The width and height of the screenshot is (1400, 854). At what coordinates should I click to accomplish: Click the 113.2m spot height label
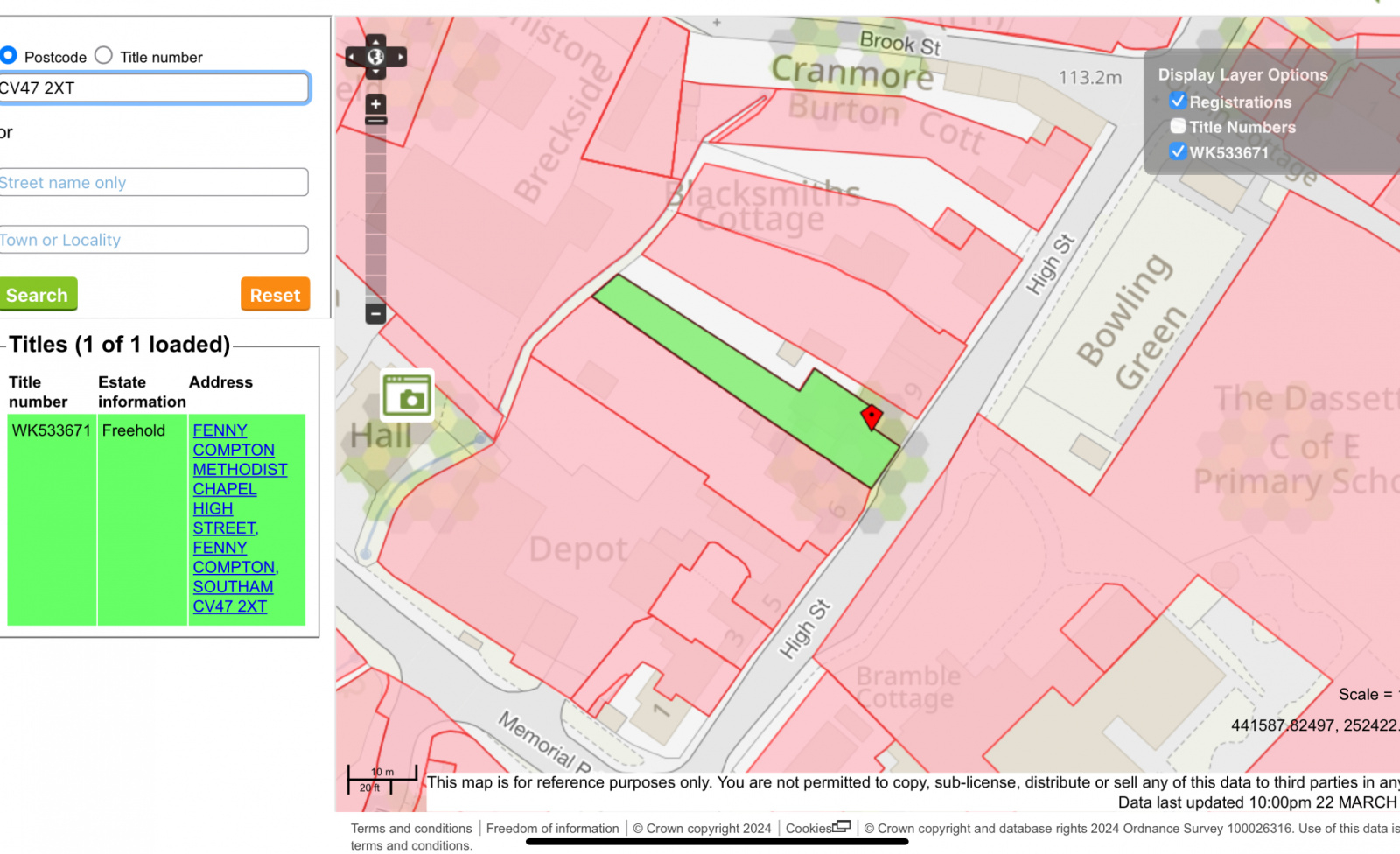pyautogui.click(x=1090, y=77)
